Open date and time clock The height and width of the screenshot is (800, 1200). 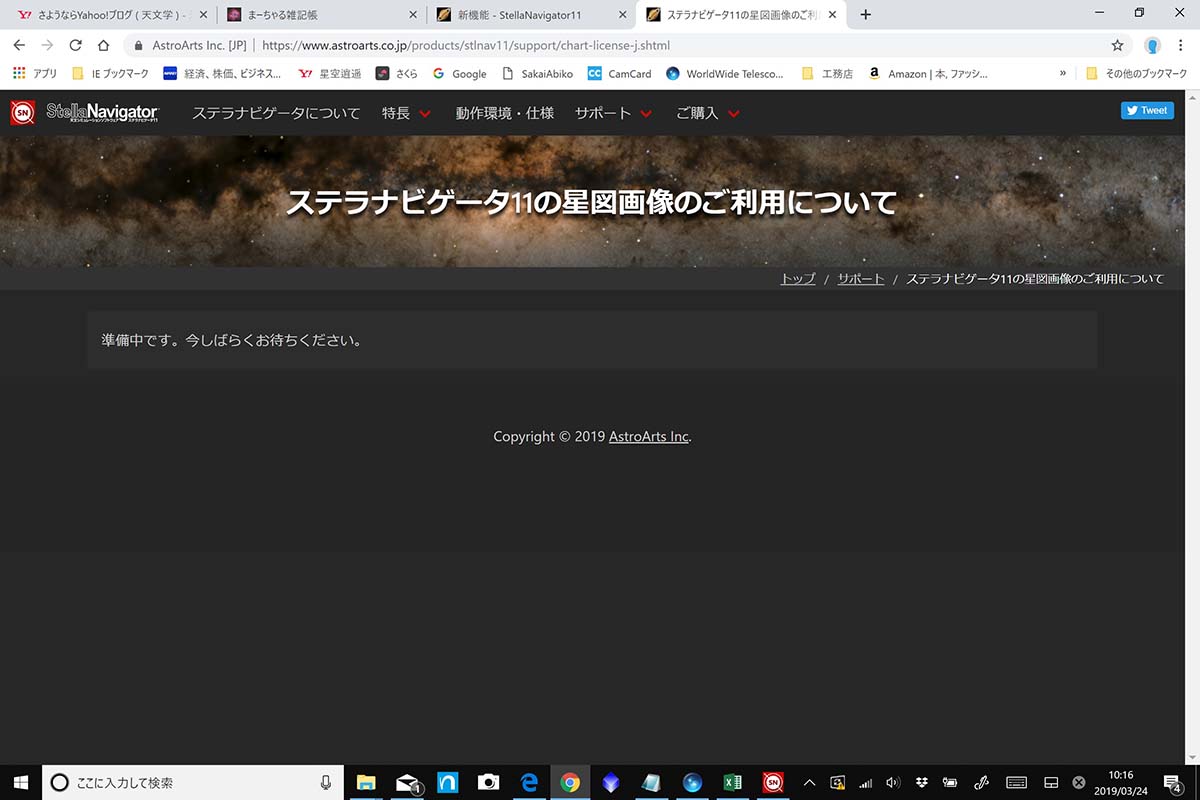click(1121, 782)
